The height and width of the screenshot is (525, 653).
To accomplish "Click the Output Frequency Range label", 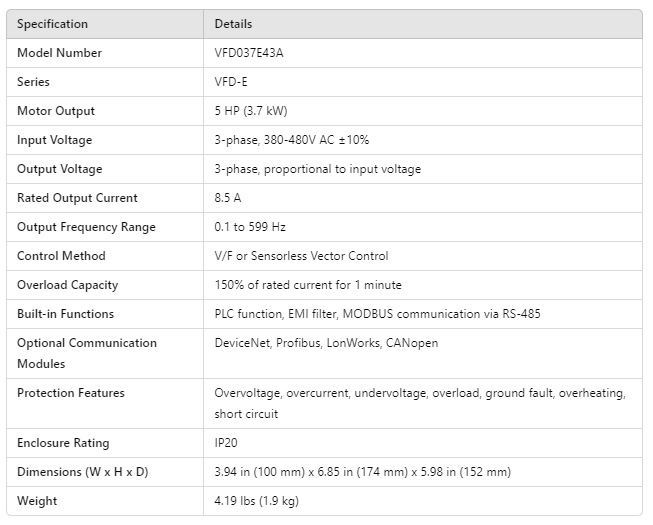I will pyautogui.click(x=86, y=227).
